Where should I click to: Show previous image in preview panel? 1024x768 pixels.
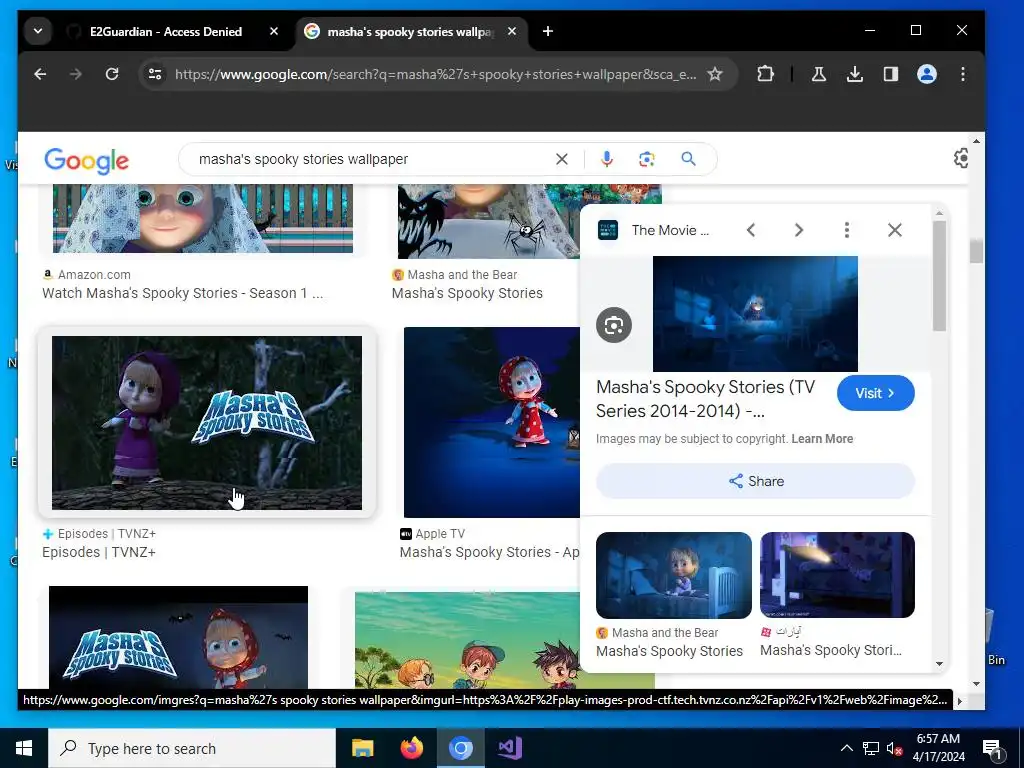[x=751, y=230]
